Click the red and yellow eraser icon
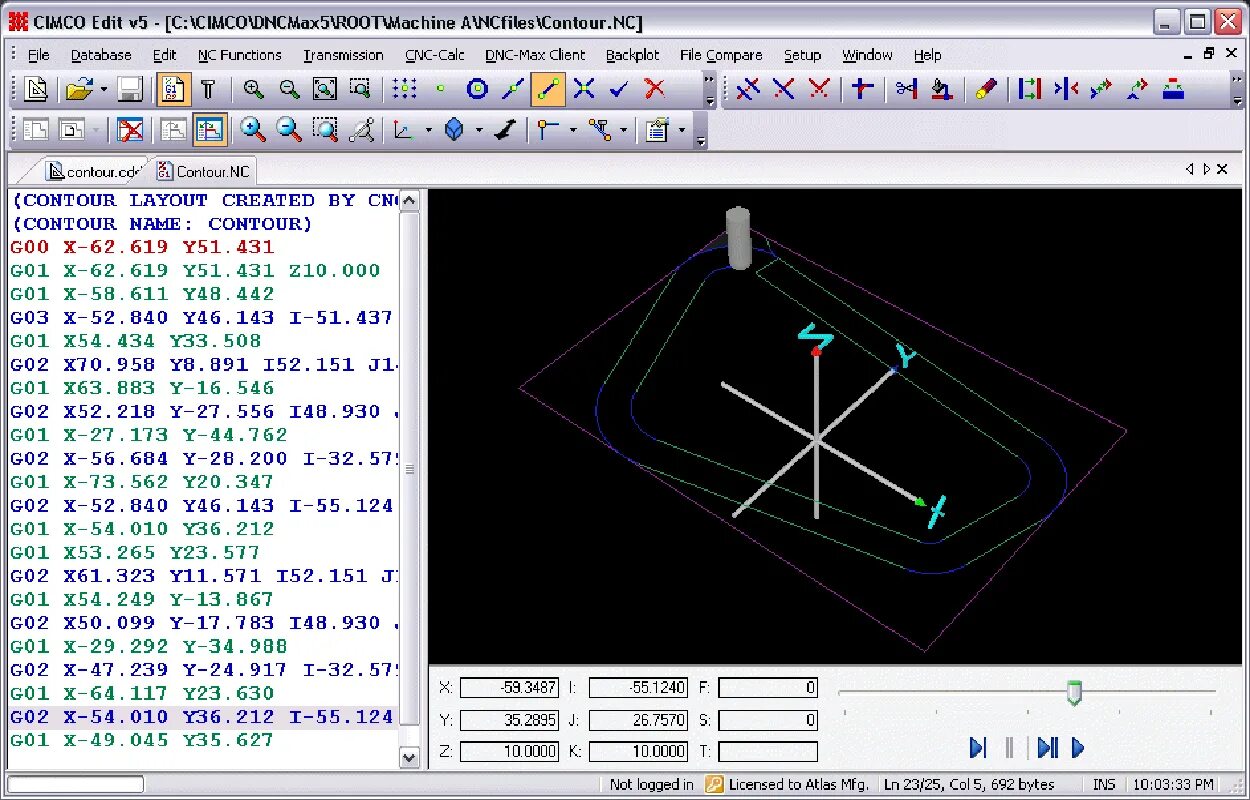Viewport: 1250px width, 800px height. tap(985, 89)
